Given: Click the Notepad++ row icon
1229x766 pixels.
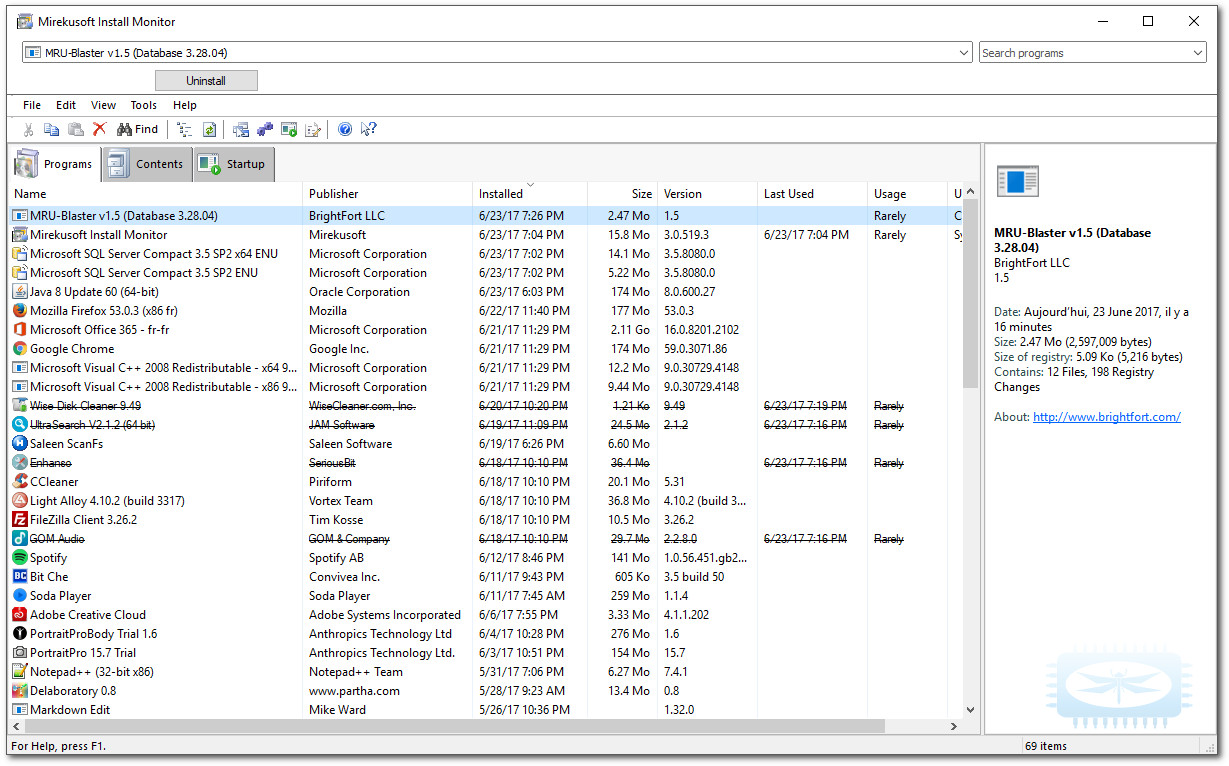Looking at the screenshot, I should point(20,672).
